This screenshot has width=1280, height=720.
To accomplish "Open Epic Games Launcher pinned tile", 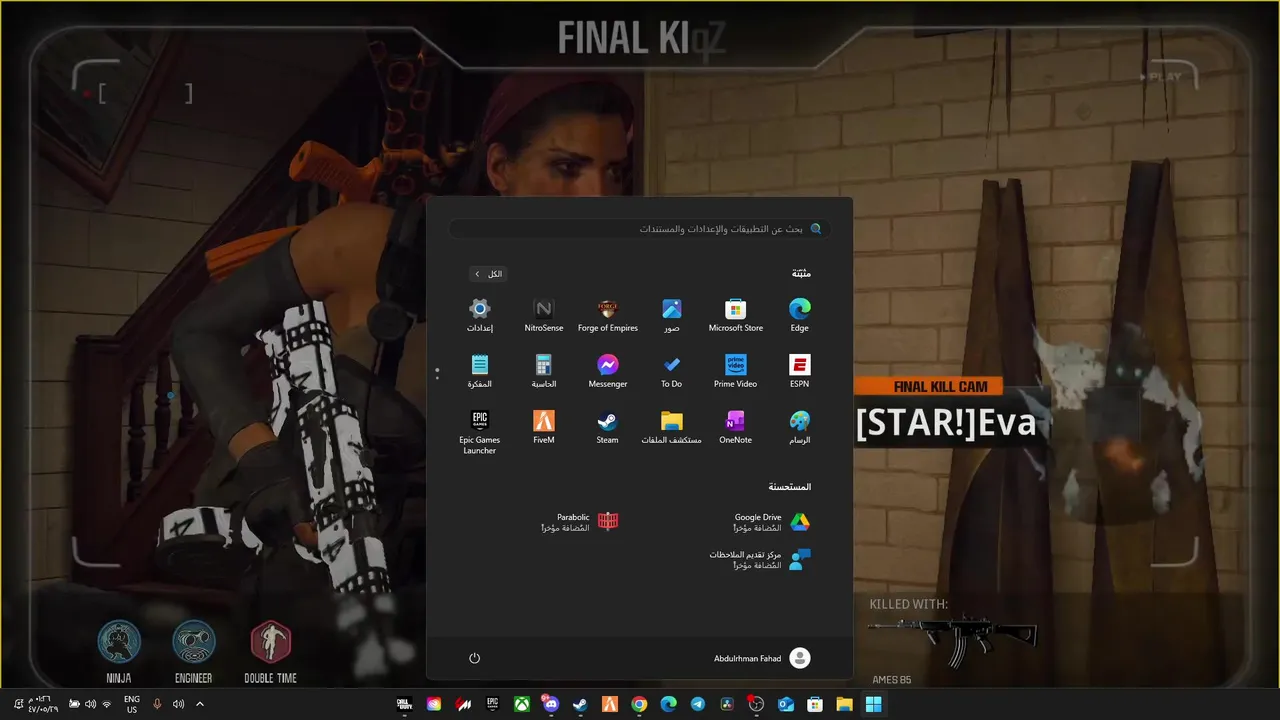I will (480, 432).
